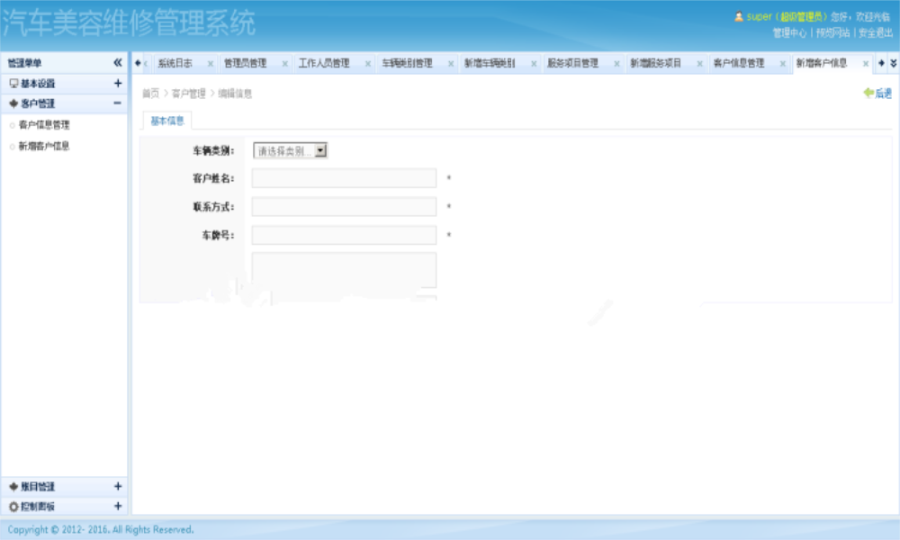Click the 联系方式 input field

click(x=344, y=207)
